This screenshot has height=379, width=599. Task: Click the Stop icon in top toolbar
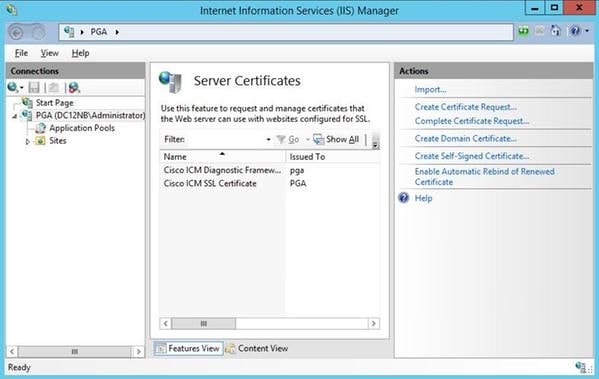tap(539, 31)
